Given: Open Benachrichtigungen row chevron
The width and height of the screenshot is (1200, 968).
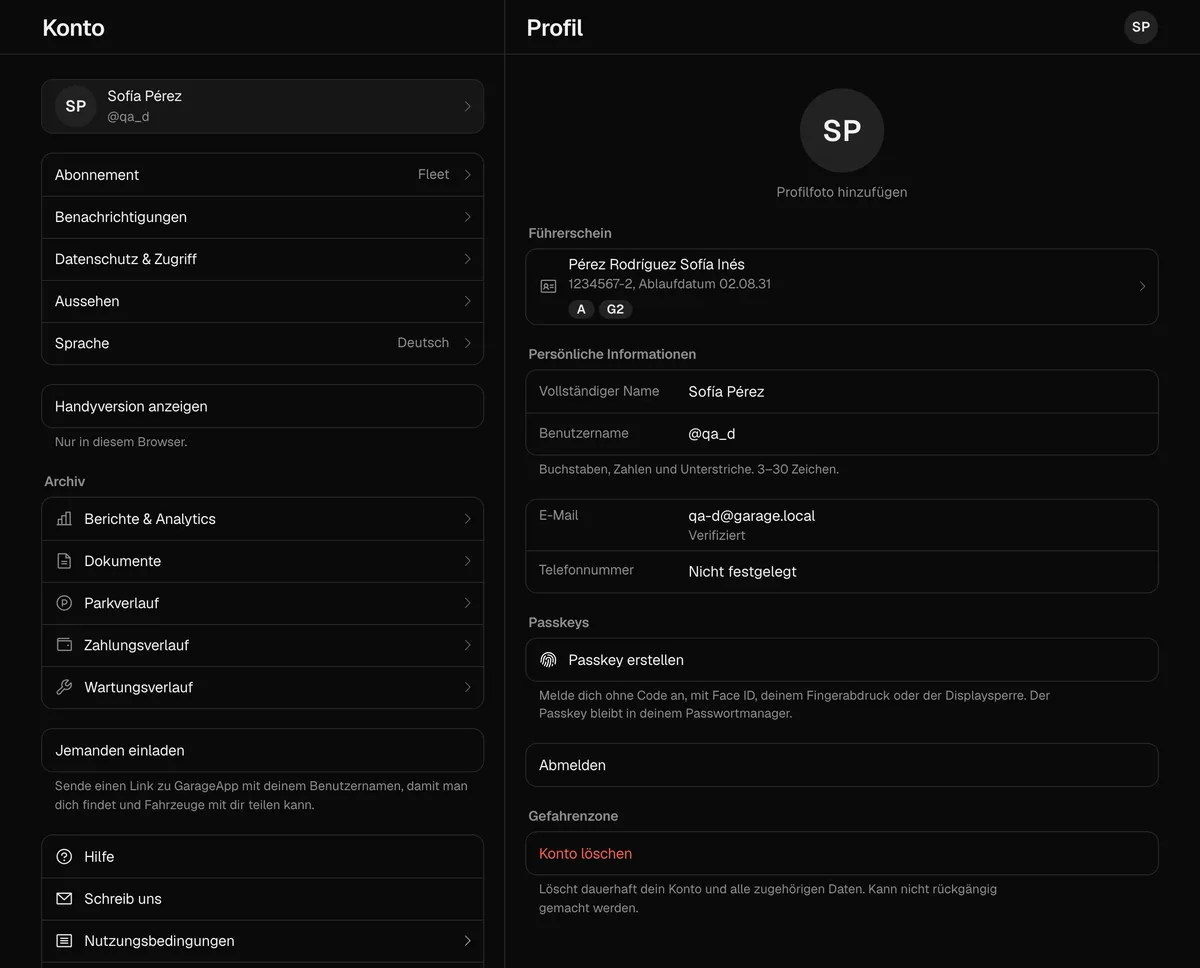Looking at the screenshot, I should click(x=467, y=217).
